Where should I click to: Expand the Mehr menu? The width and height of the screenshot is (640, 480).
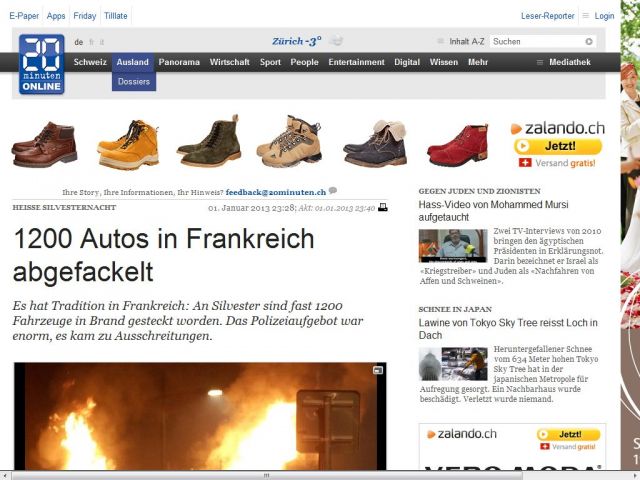click(x=478, y=62)
